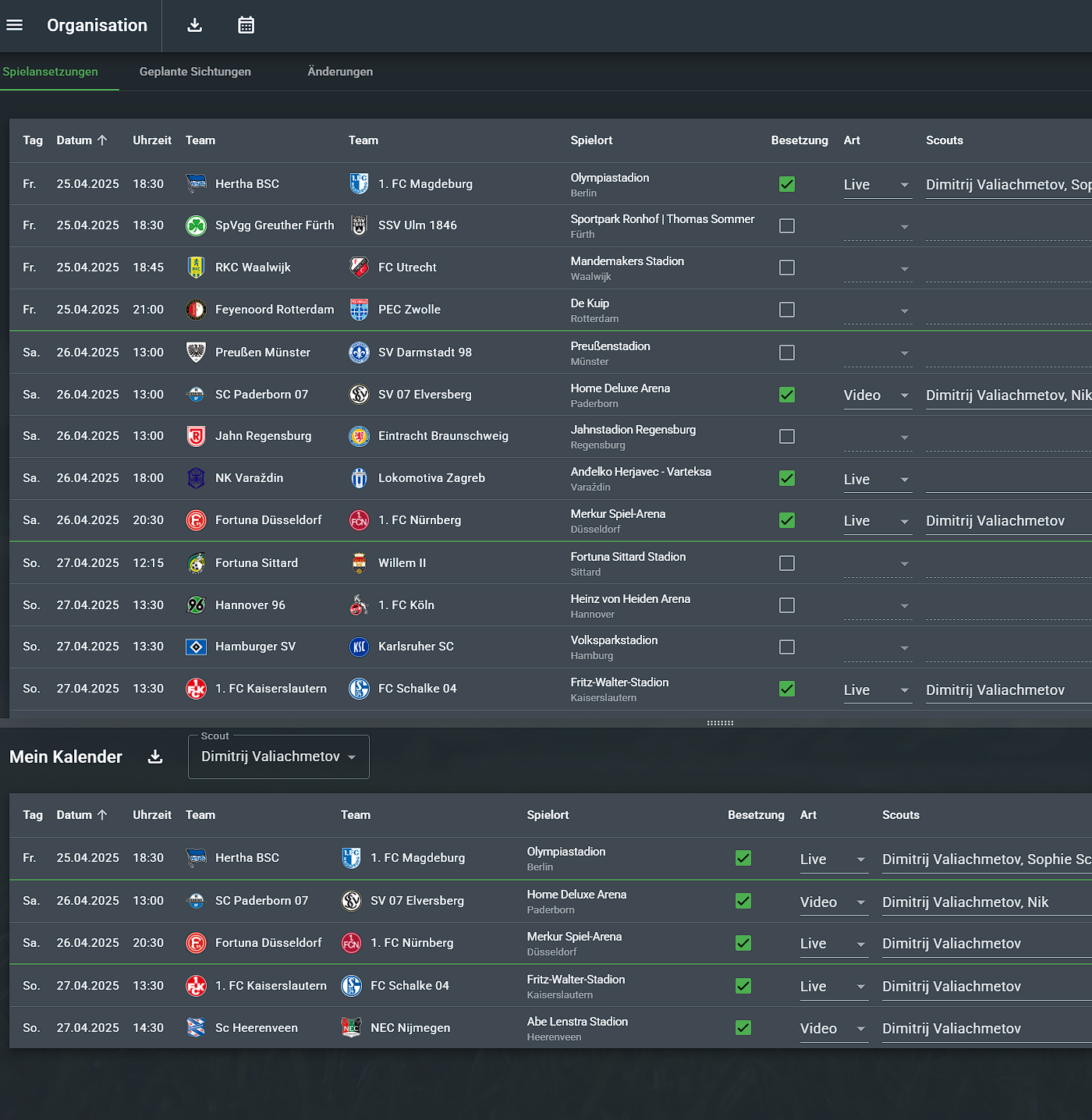This screenshot has width=1092, height=1120.
Task: Click Hamburger SV club logo
Action: pos(196,647)
